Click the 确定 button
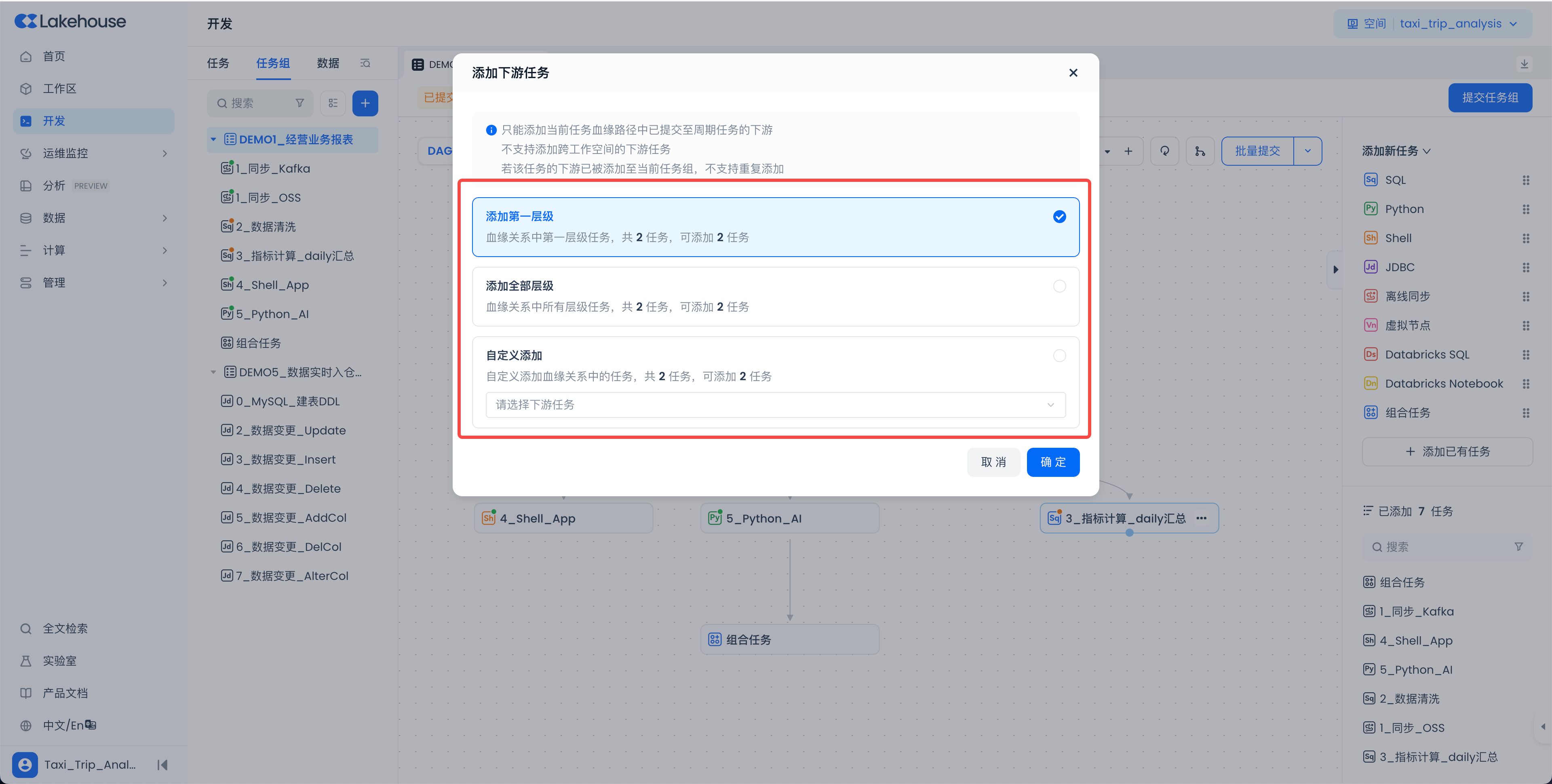1552x784 pixels. [1052, 462]
